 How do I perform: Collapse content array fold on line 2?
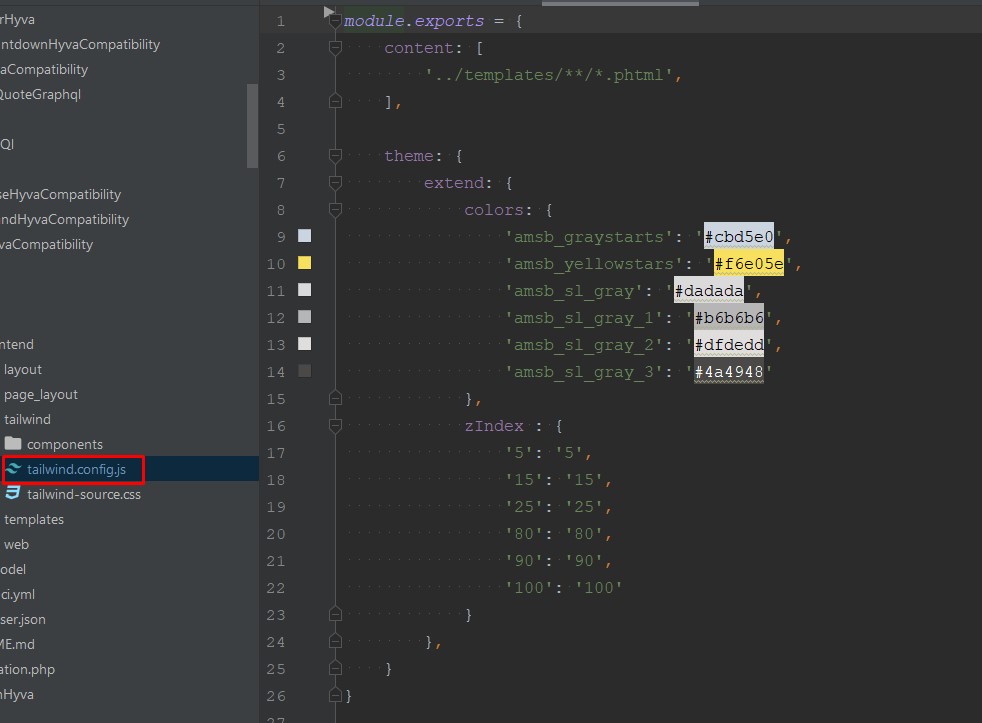click(335, 48)
